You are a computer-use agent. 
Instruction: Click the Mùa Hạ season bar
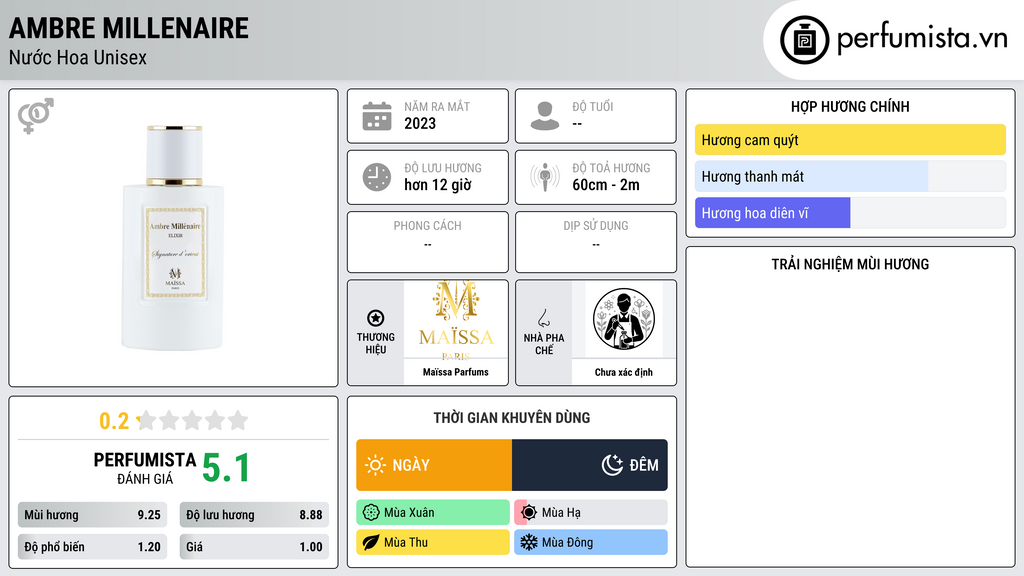point(591,513)
